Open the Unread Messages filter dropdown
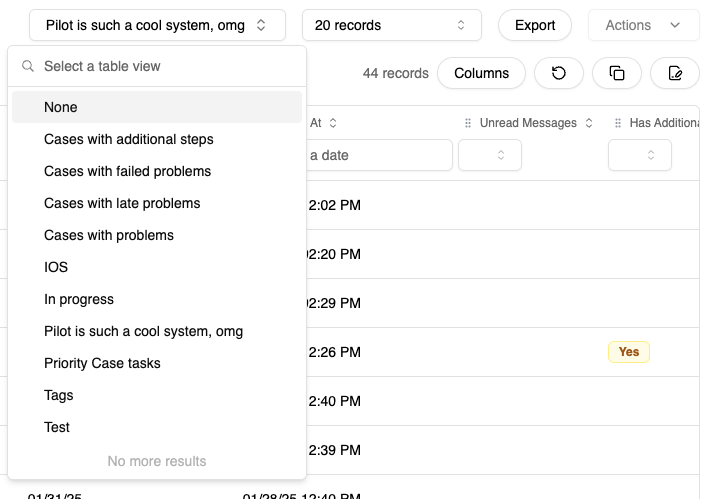The height and width of the screenshot is (499, 712). point(490,155)
